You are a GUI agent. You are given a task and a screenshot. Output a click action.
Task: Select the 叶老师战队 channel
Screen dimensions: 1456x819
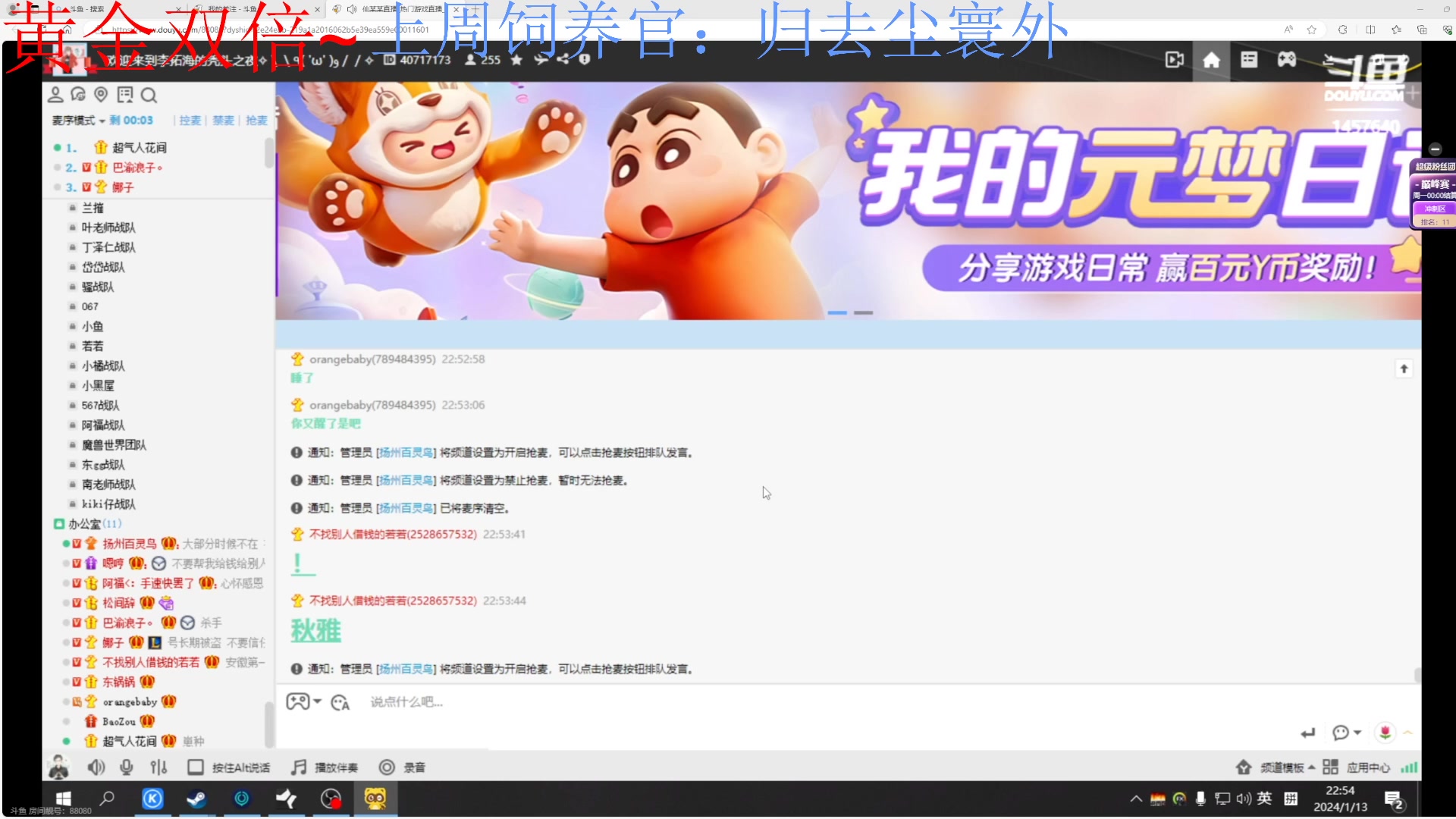(x=108, y=227)
